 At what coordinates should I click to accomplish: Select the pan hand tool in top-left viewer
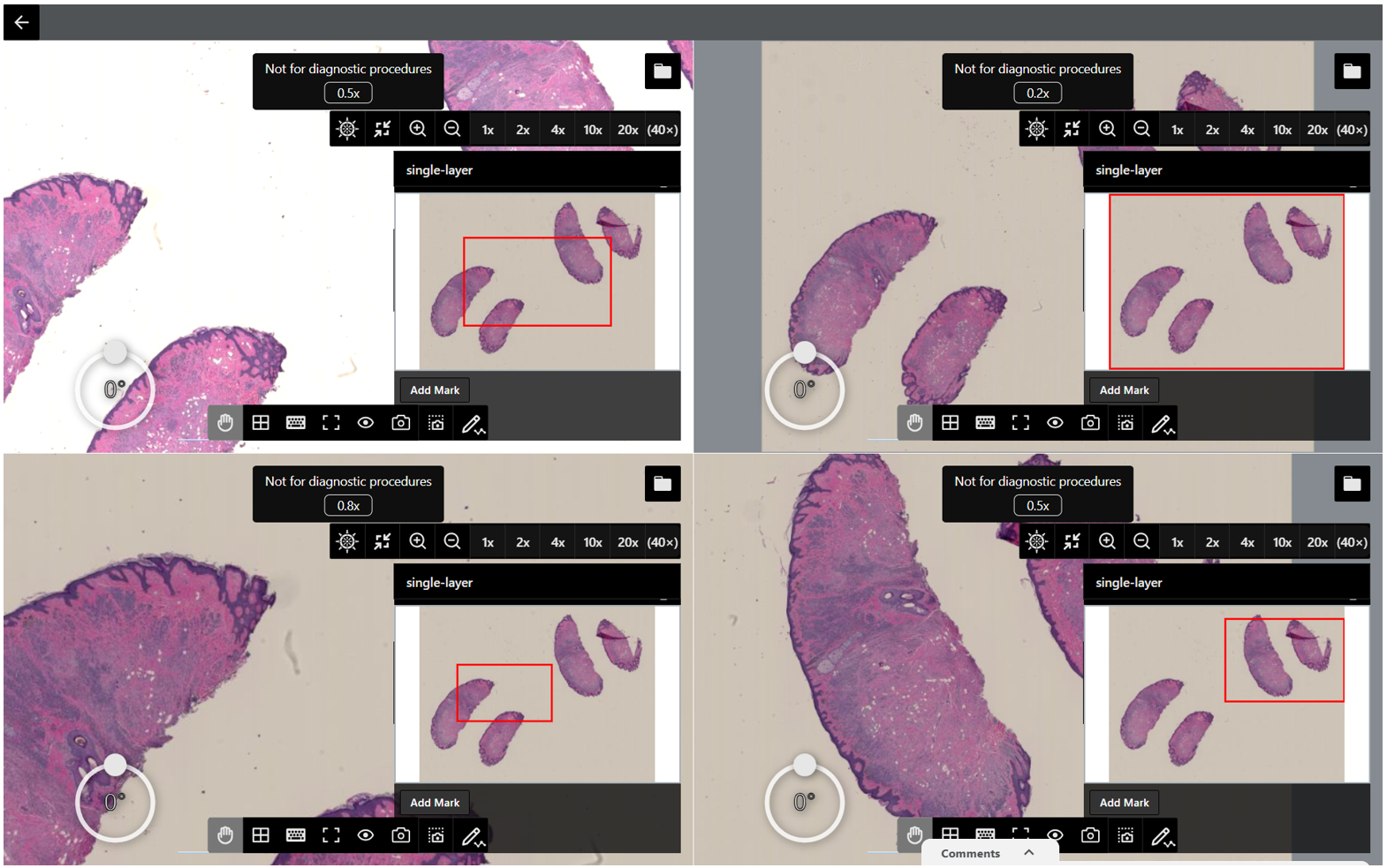(225, 423)
